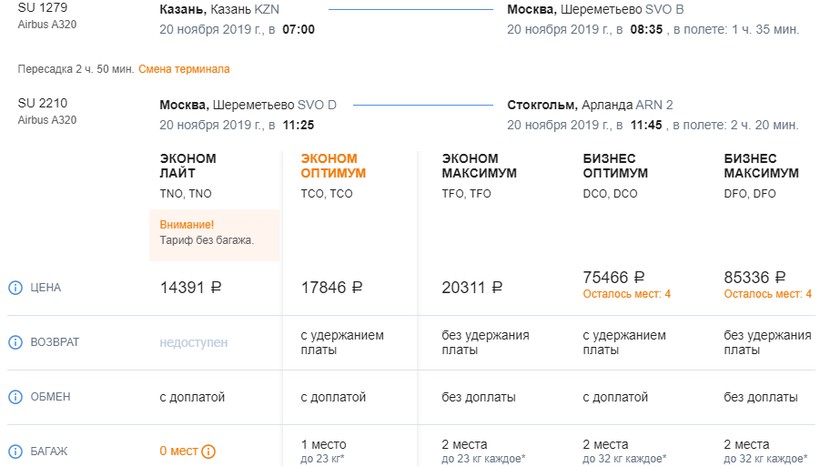Select the ЭКОНОМ ЛАЙТ fare header

(188, 166)
